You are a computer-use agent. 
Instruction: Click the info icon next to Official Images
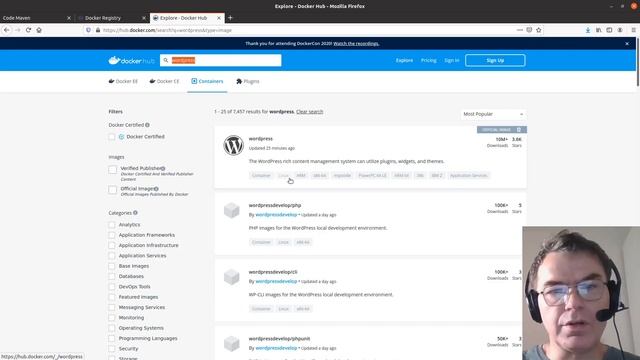pos(156,189)
